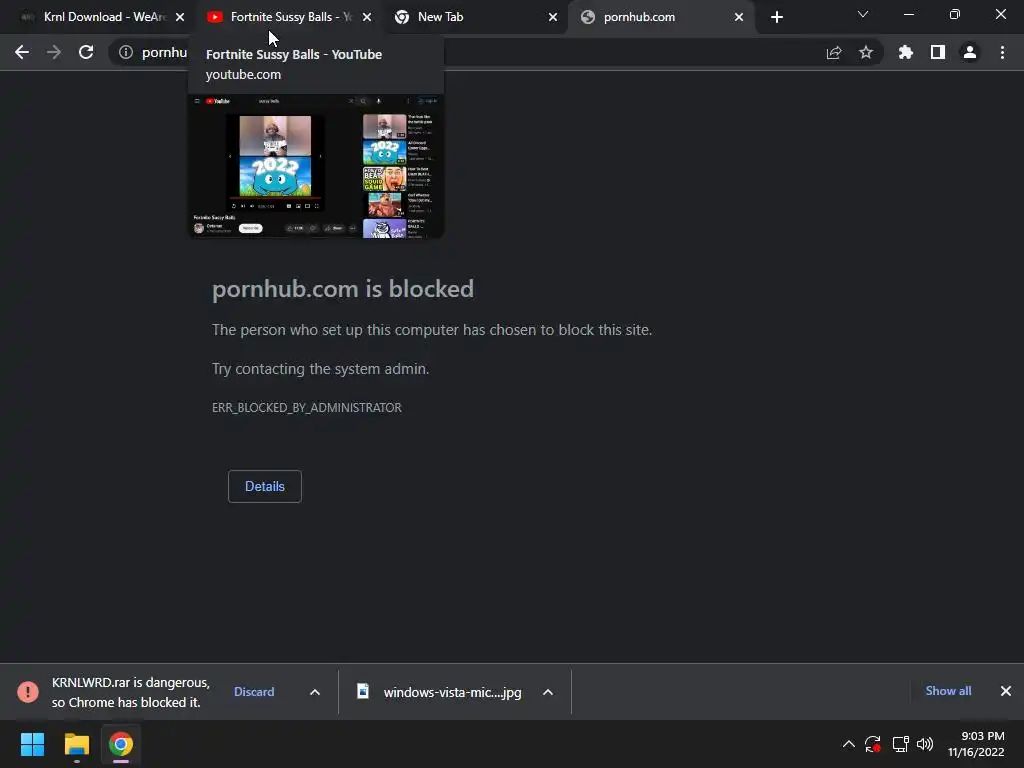
Task: Expand options for windows-vista-mic jpg download
Action: (x=548, y=692)
